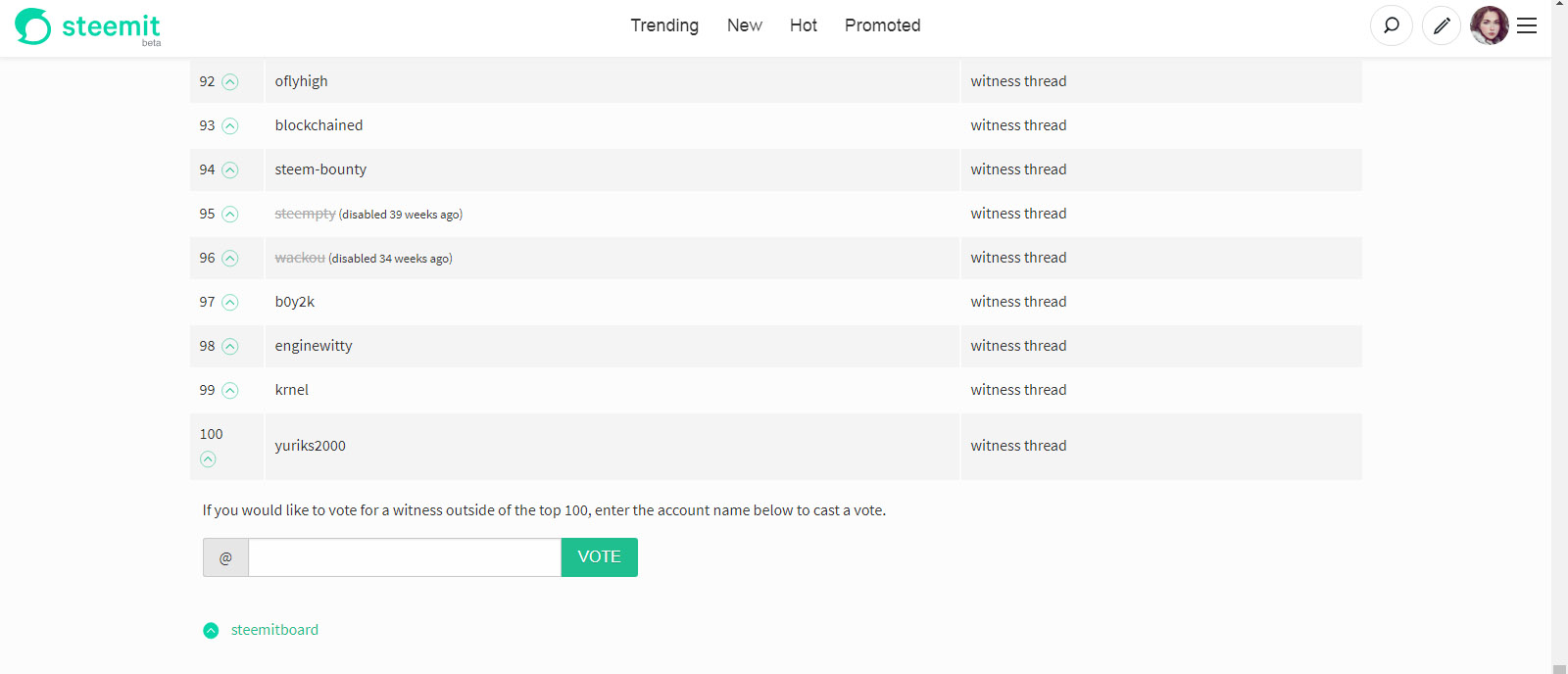Open witness thread for wackou
The width and height of the screenshot is (1568, 674).
tap(1018, 258)
